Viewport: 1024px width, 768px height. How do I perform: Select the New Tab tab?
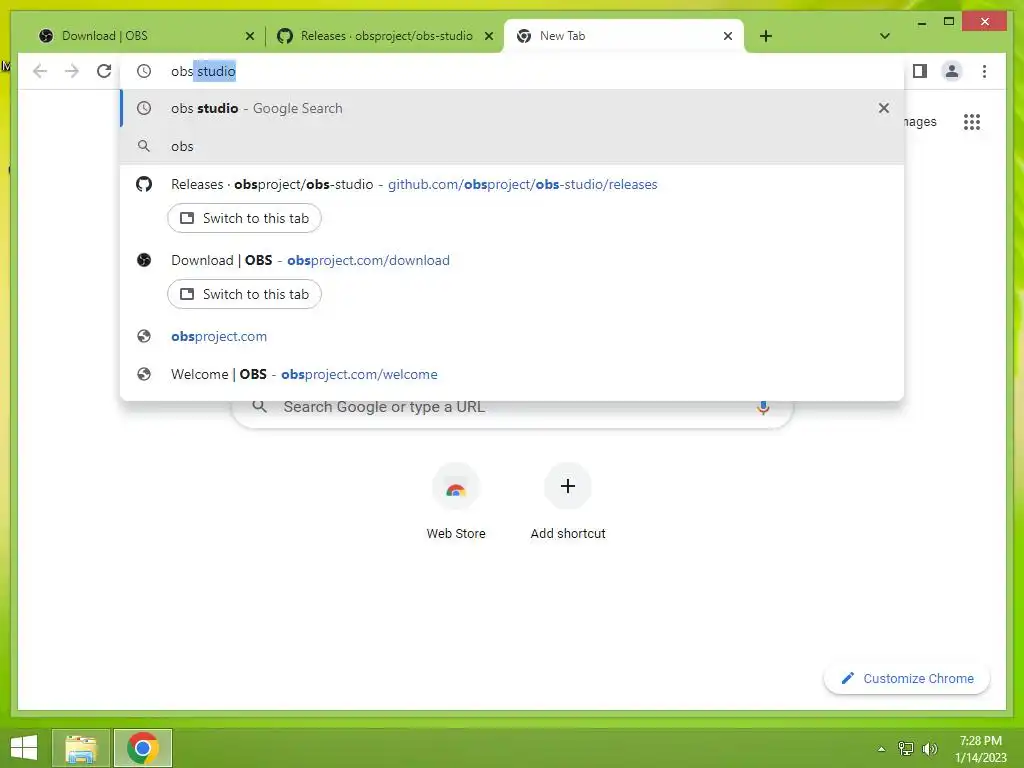[x=624, y=36]
